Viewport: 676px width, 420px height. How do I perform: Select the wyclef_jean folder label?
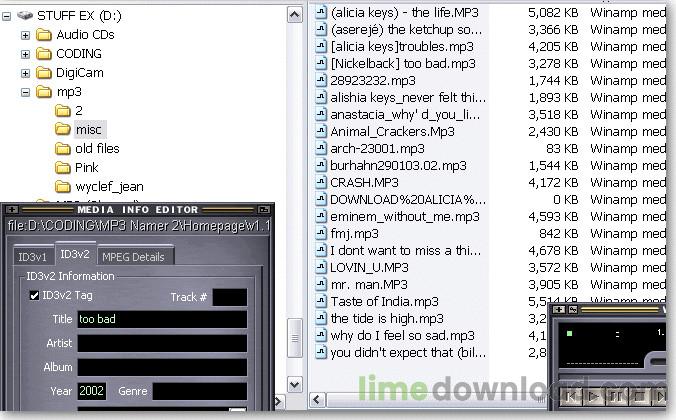[x=110, y=186]
